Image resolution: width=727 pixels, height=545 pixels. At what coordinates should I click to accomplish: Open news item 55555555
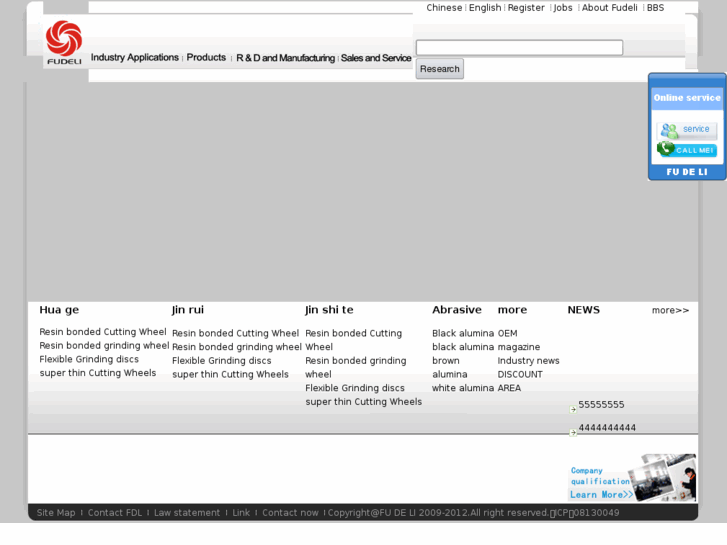[x=601, y=404]
